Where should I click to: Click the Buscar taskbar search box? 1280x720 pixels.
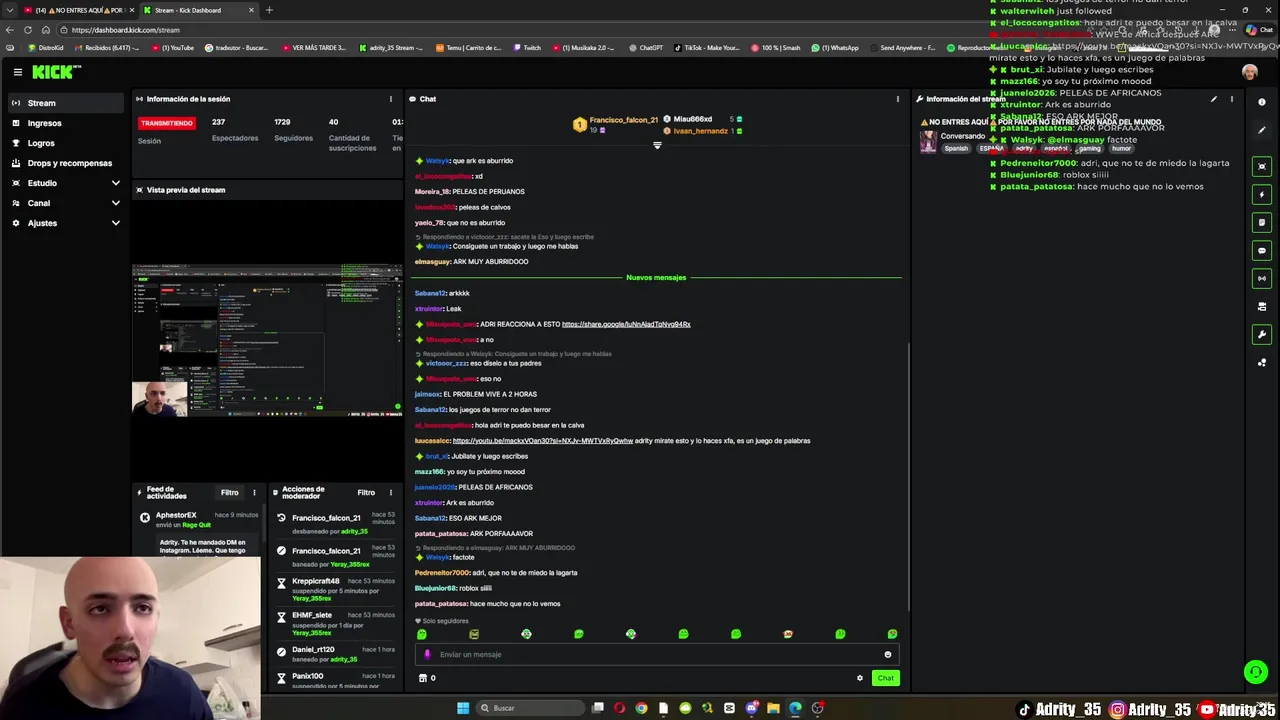(x=528, y=708)
